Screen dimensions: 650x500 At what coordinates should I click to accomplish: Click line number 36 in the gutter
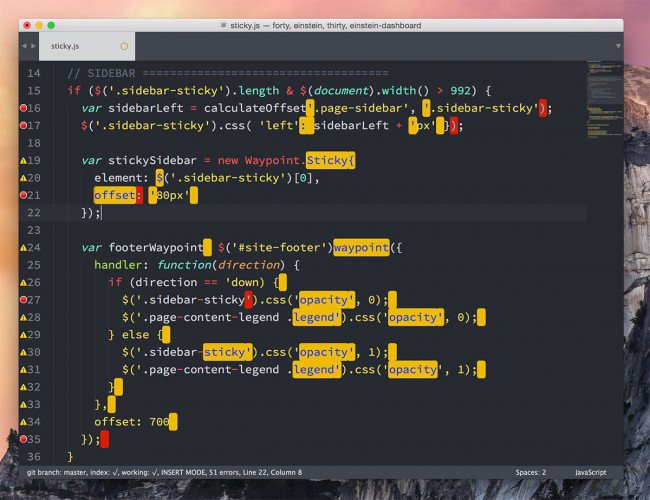(34, 456)
